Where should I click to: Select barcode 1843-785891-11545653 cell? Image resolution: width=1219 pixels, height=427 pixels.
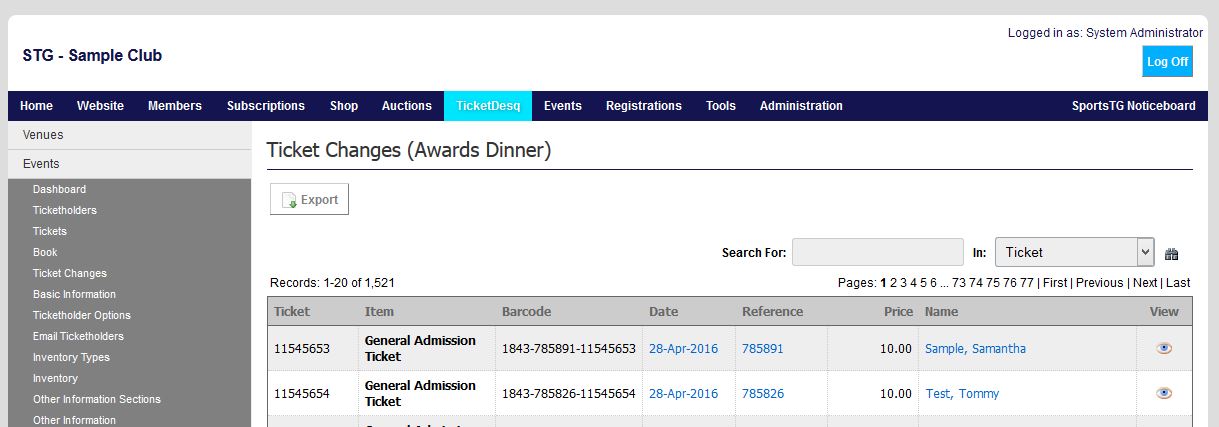pos(569,349)
